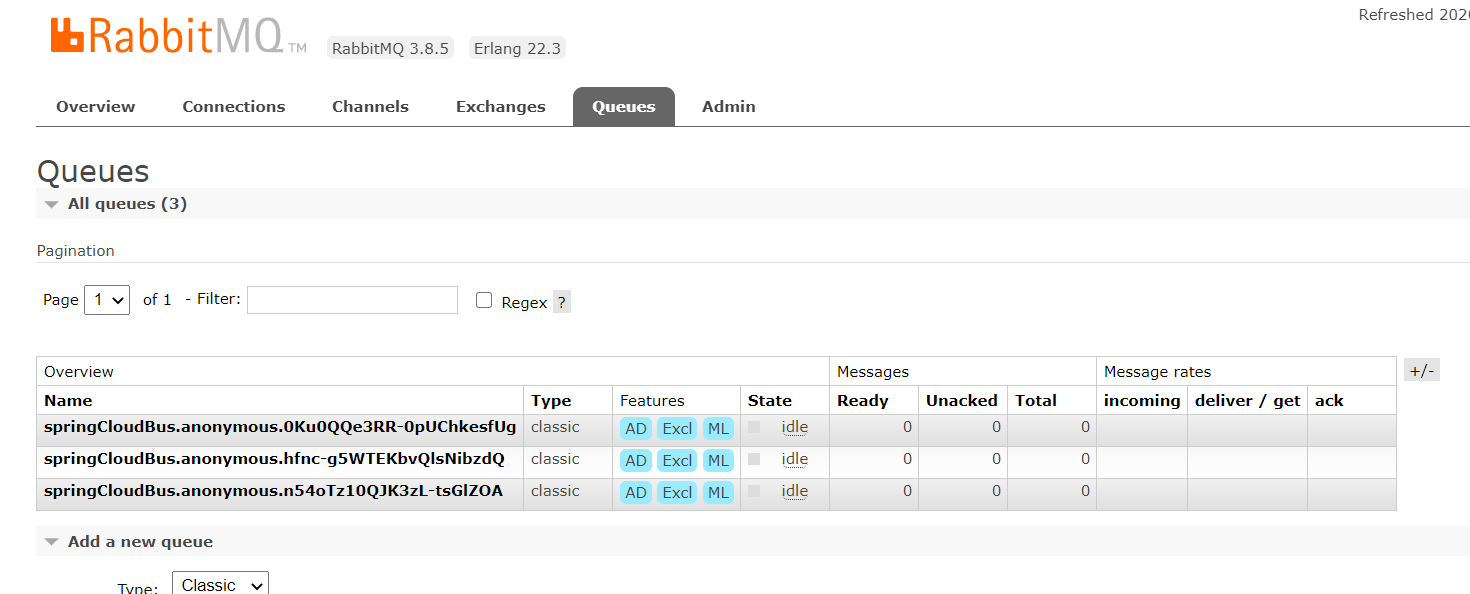Screen dimensions: 1470x594
Task: Click the Regex help question mark
Action: coord(562,302)
